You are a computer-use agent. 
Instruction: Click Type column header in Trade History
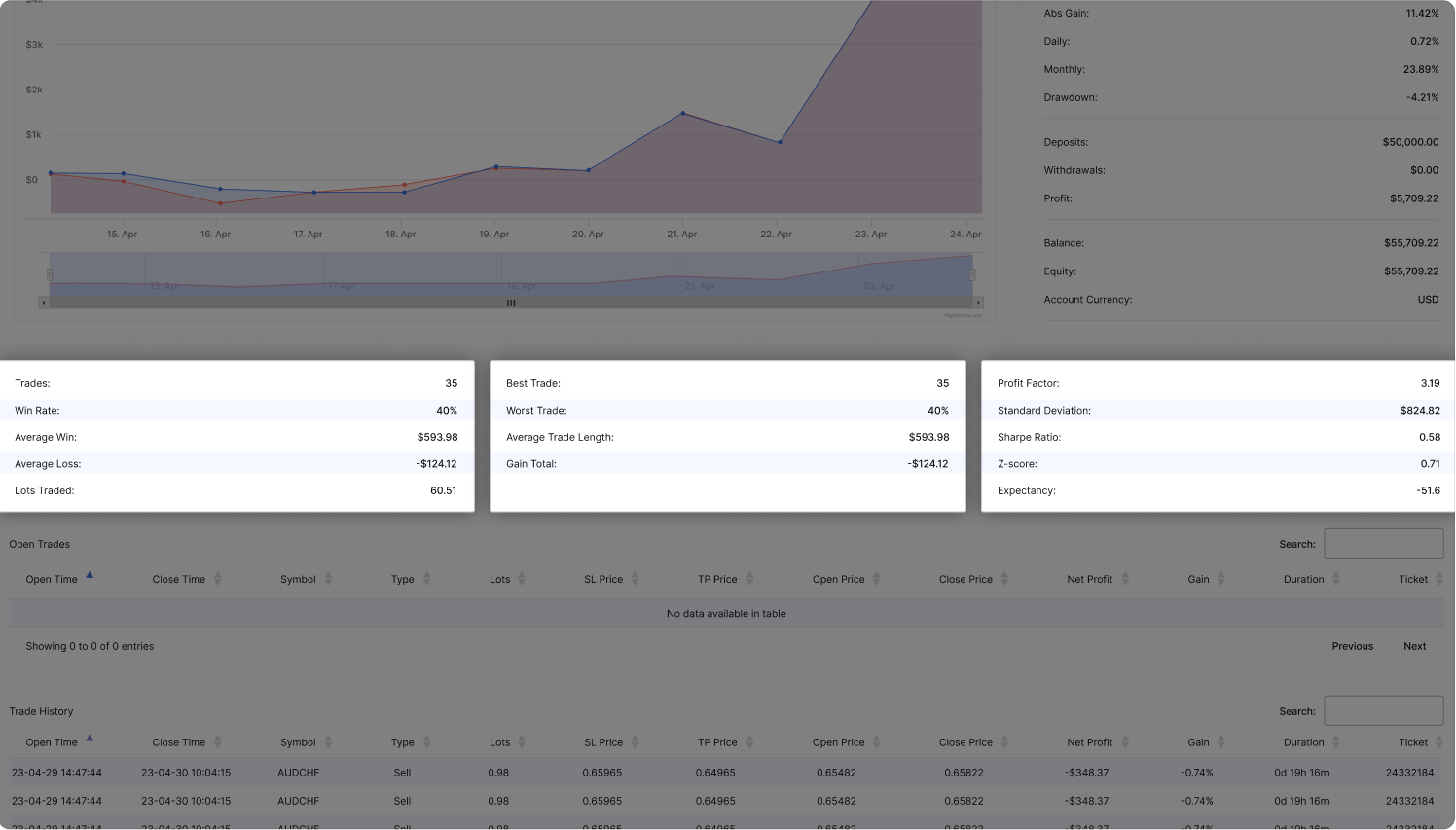point(403,742)
